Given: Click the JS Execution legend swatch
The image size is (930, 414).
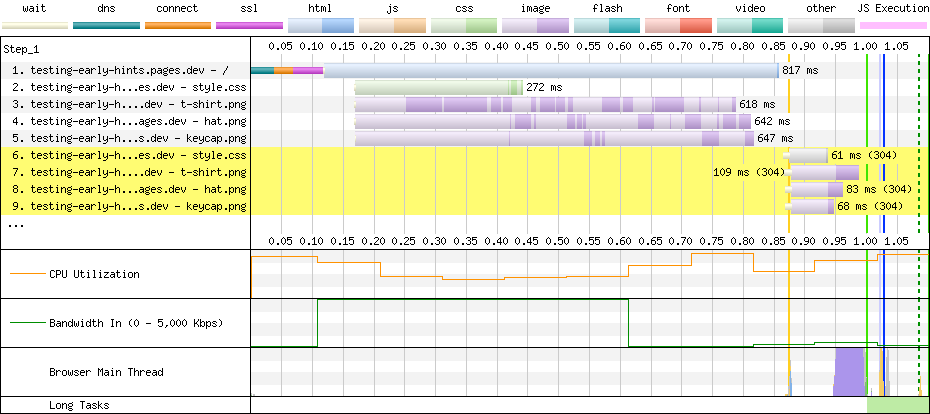Looking at the screenshot, I should [x=893, y=24].
